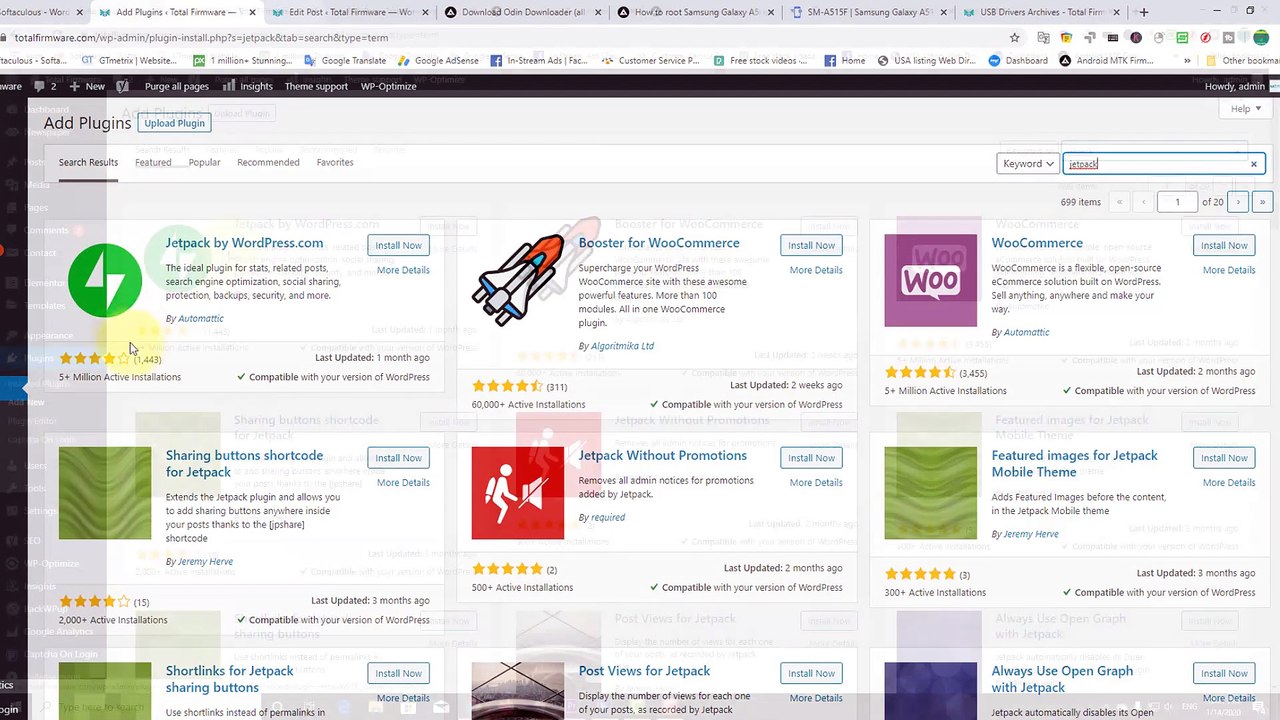The height and width of the screenshot is (720, 1280).
Task: Bookmark this page with the star icon
Action: point(1014,38)
